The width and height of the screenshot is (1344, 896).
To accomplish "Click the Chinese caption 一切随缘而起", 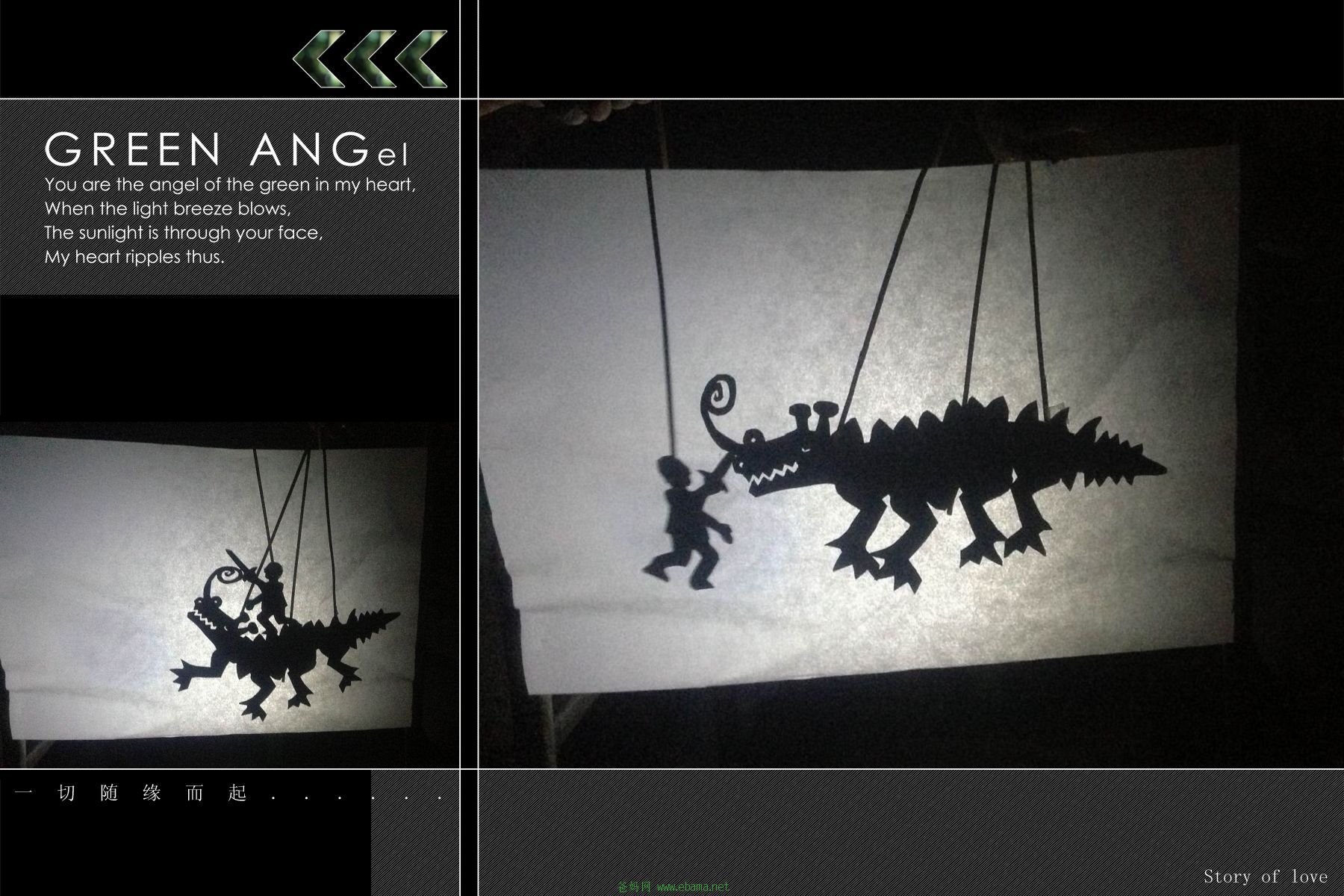I will pos(131,793).
